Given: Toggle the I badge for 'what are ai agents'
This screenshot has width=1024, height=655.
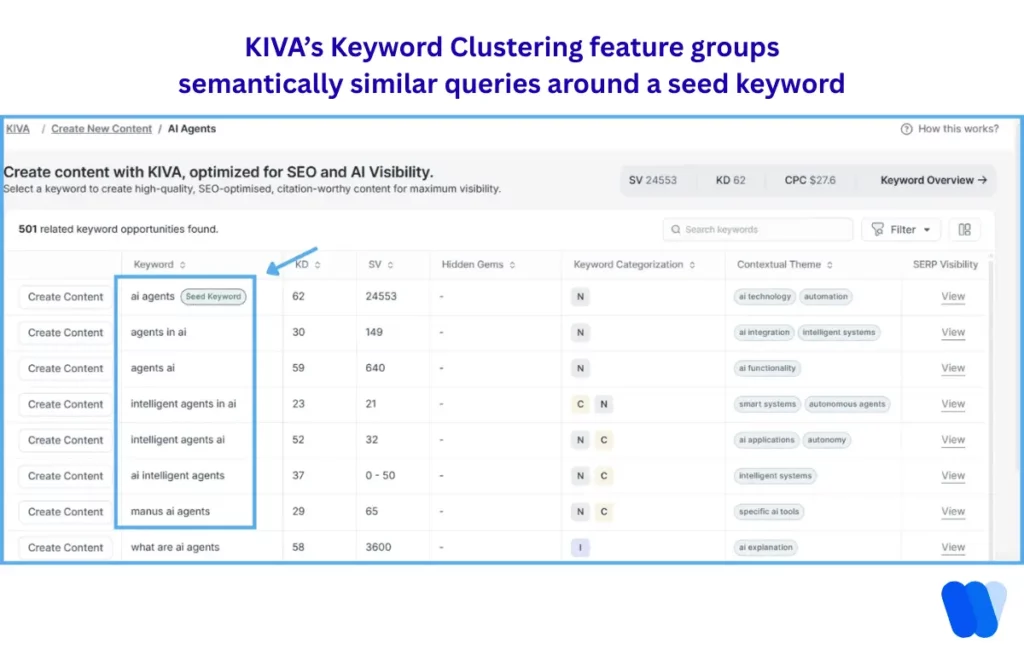Looking at the screenshot, I should point(581,547).
